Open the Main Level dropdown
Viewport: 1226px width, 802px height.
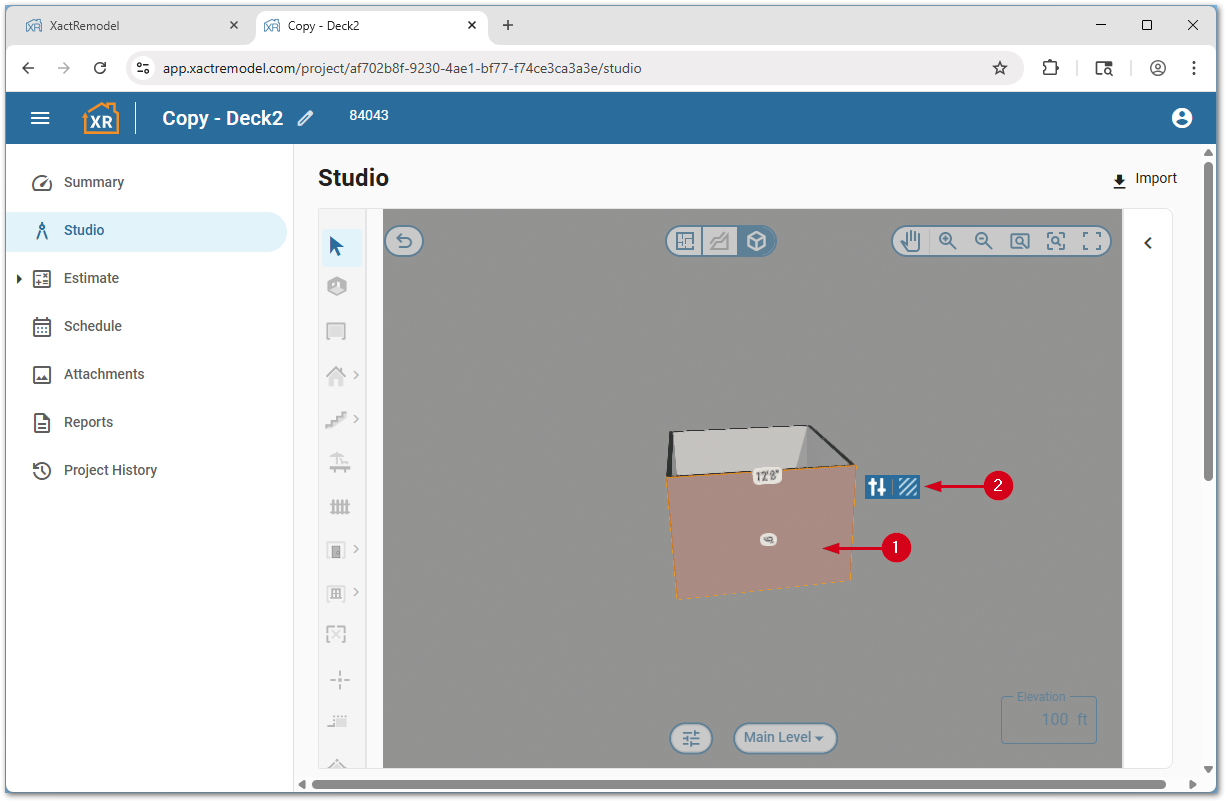point(784,738)
